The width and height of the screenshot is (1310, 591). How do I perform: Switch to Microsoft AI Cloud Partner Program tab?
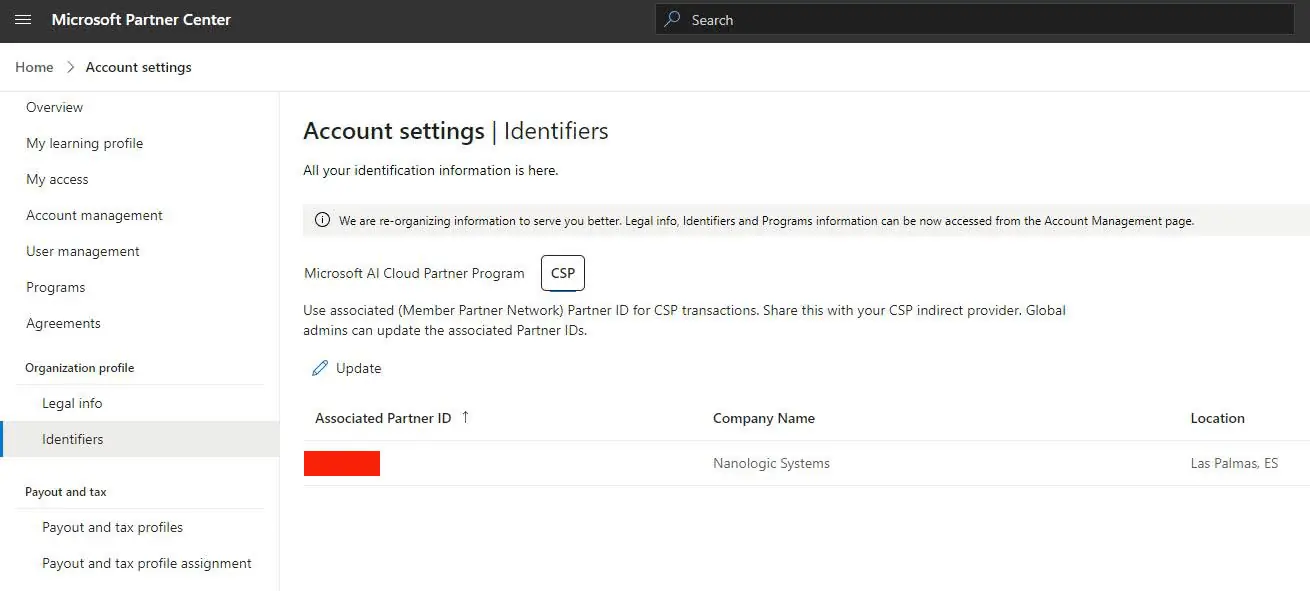414,273
